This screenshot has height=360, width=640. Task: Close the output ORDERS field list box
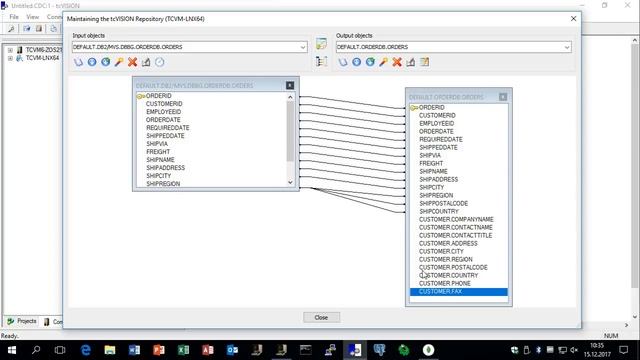tap(503, 97)
